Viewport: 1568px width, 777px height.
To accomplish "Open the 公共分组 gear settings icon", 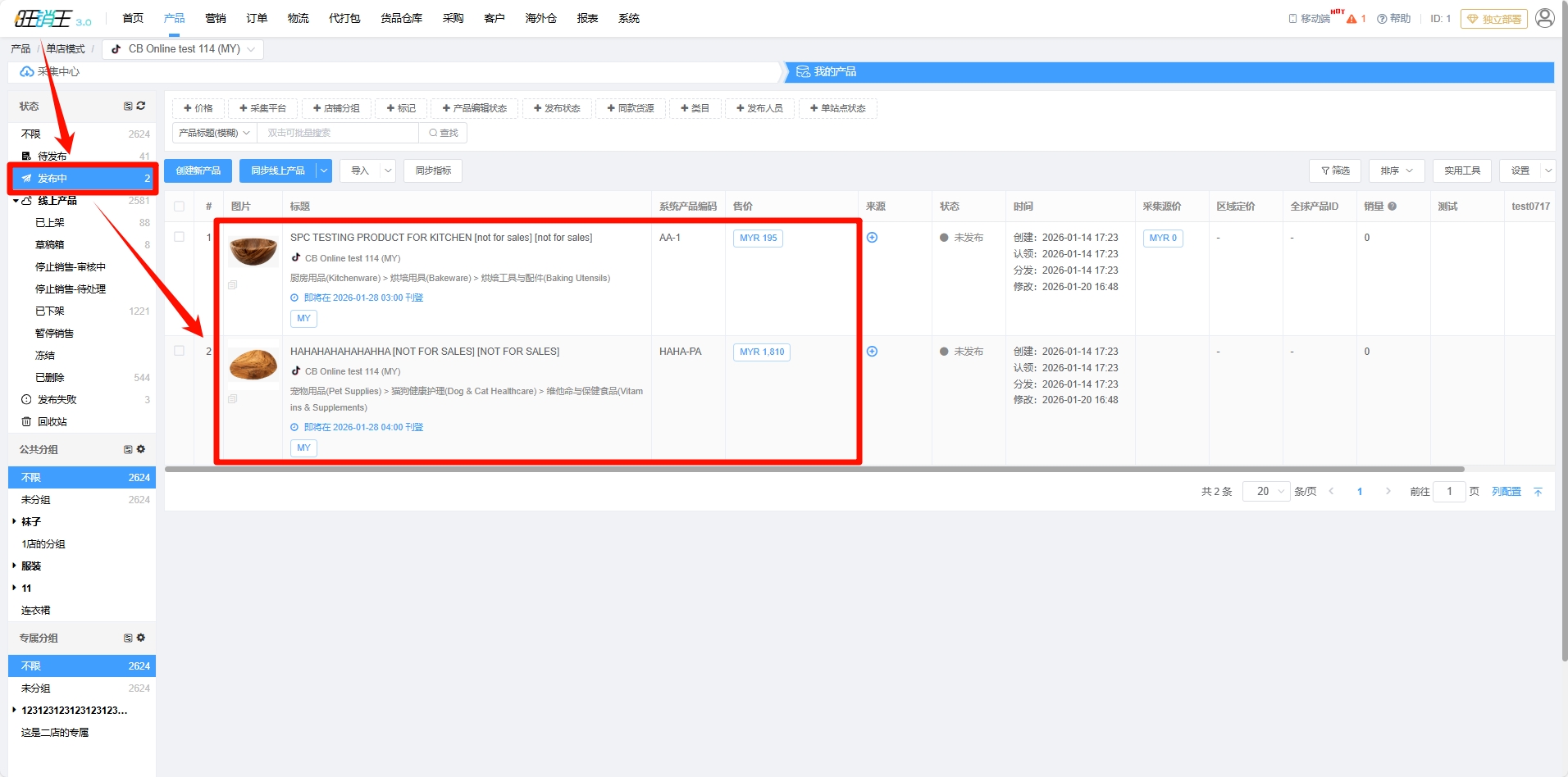I will pos(141,449).
